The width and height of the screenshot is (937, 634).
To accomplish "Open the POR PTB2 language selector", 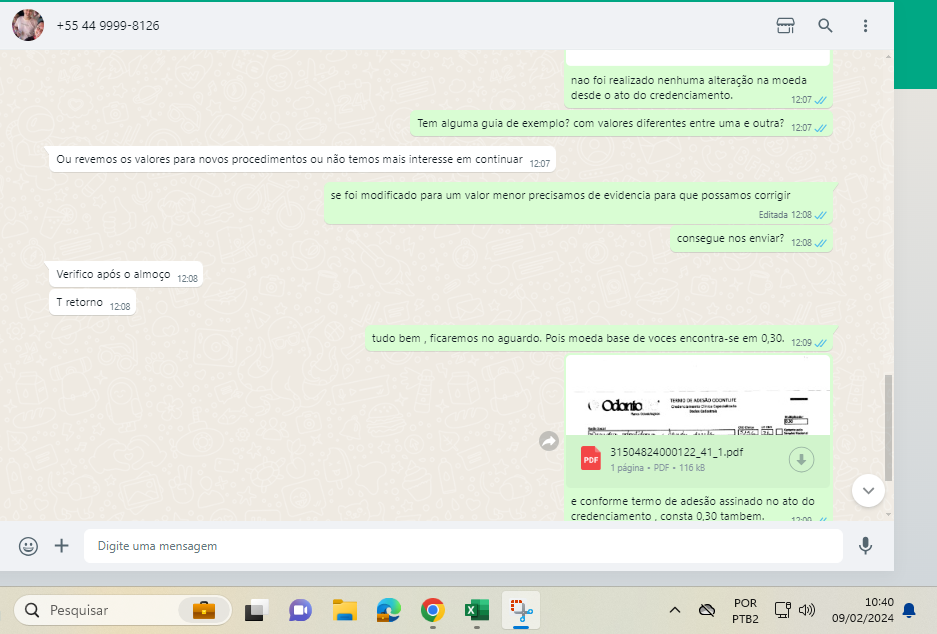I will [x=745, y=611].
